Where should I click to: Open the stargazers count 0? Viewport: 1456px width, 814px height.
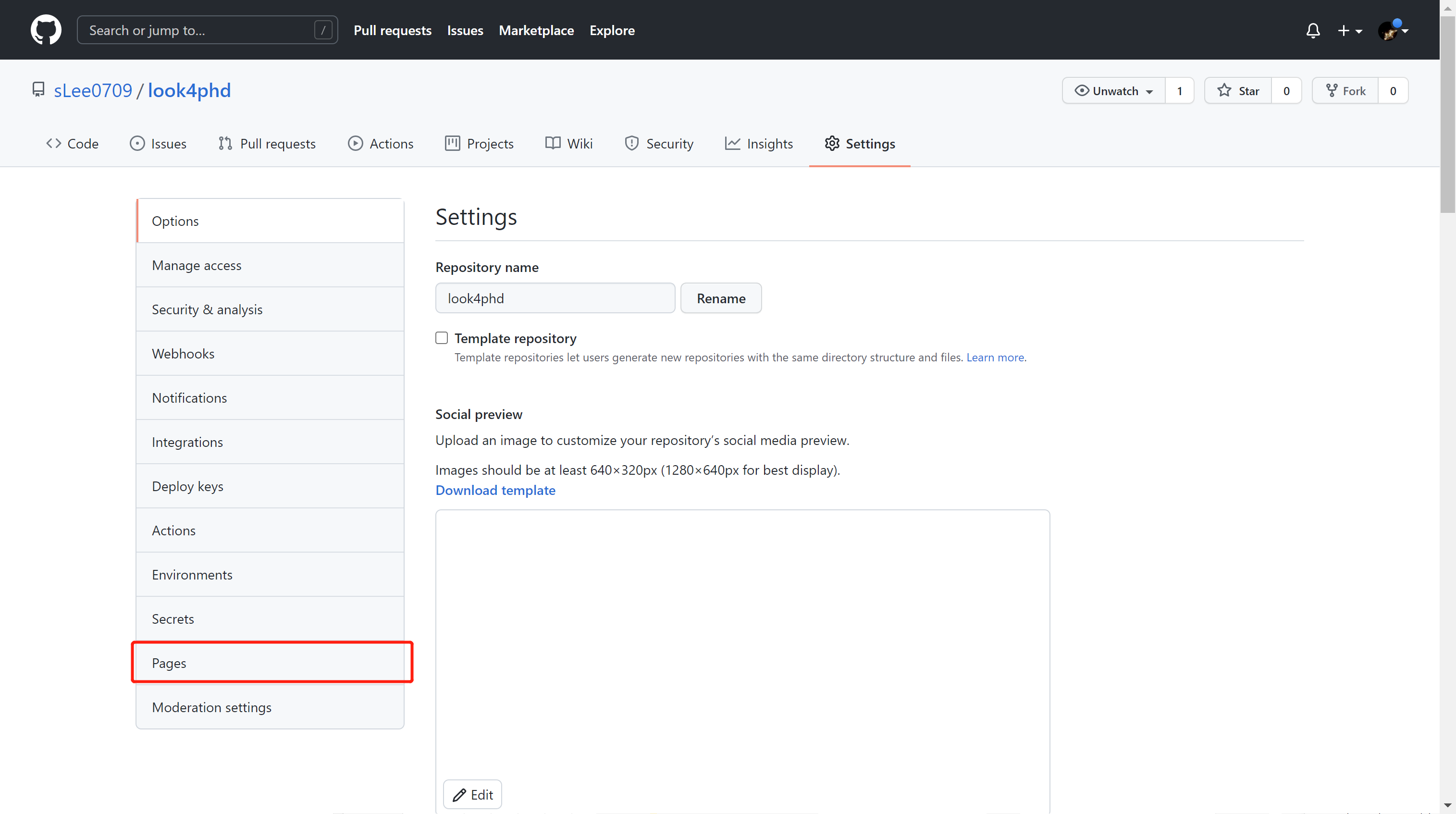point(1286,90)
